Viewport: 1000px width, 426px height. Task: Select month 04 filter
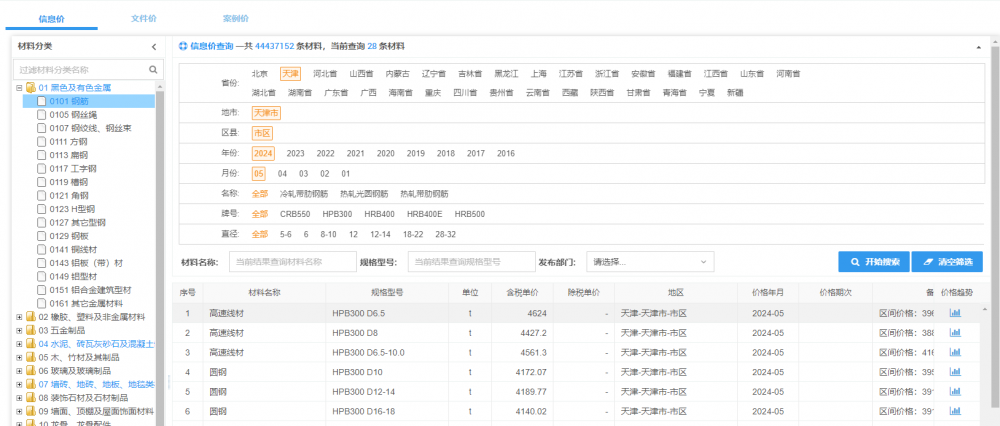tap(283, 173)
